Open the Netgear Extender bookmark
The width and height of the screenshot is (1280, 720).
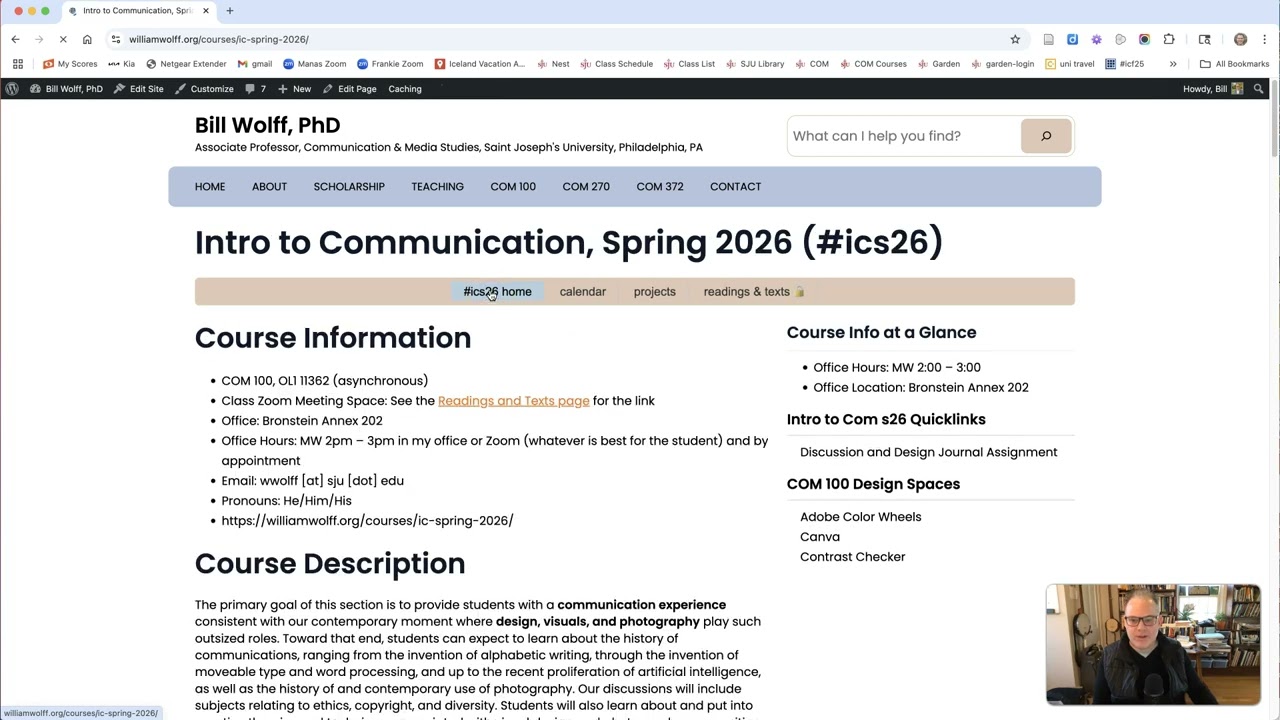coord(186,64)
